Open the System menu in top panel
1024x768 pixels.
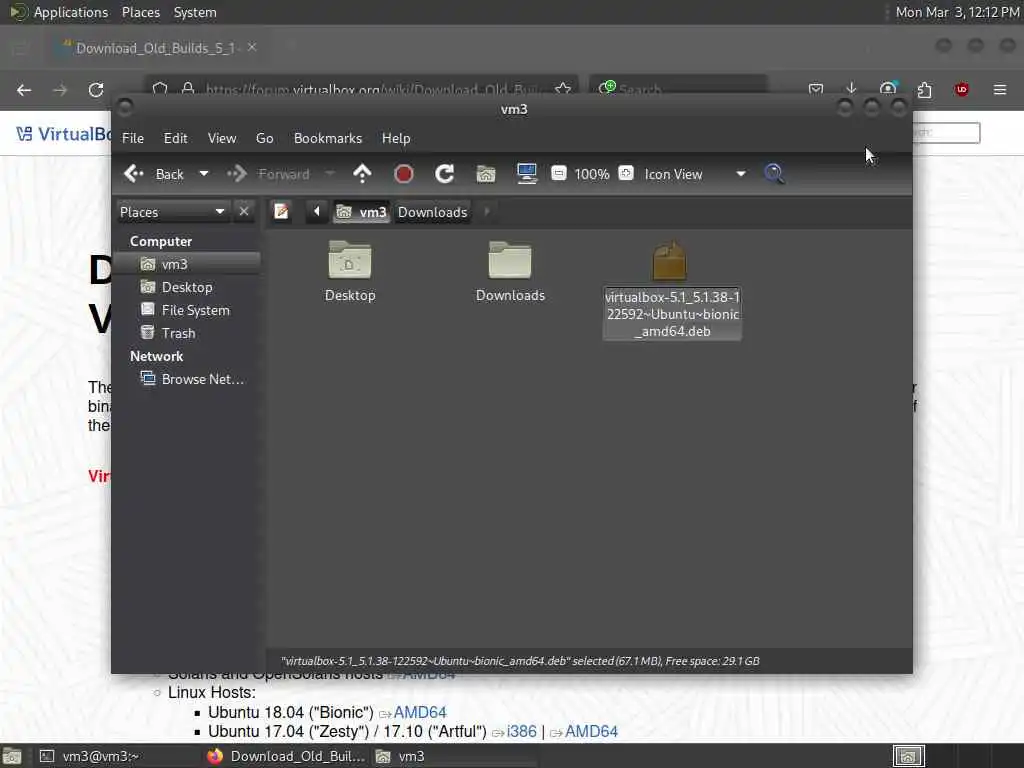click(195, 12)
